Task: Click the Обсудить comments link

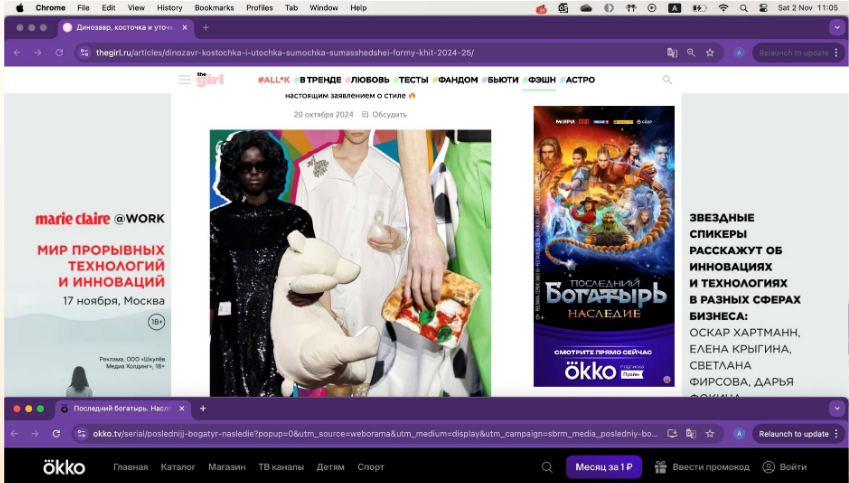Action: coord(384,114)
